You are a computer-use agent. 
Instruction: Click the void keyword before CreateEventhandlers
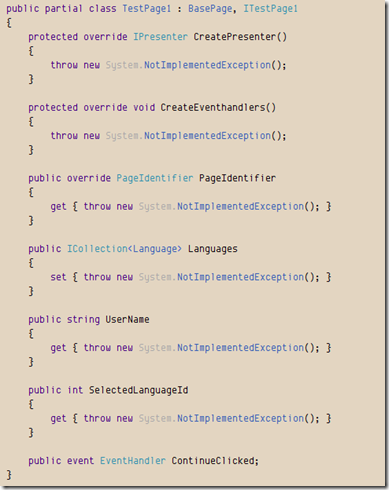pos(144,107)
